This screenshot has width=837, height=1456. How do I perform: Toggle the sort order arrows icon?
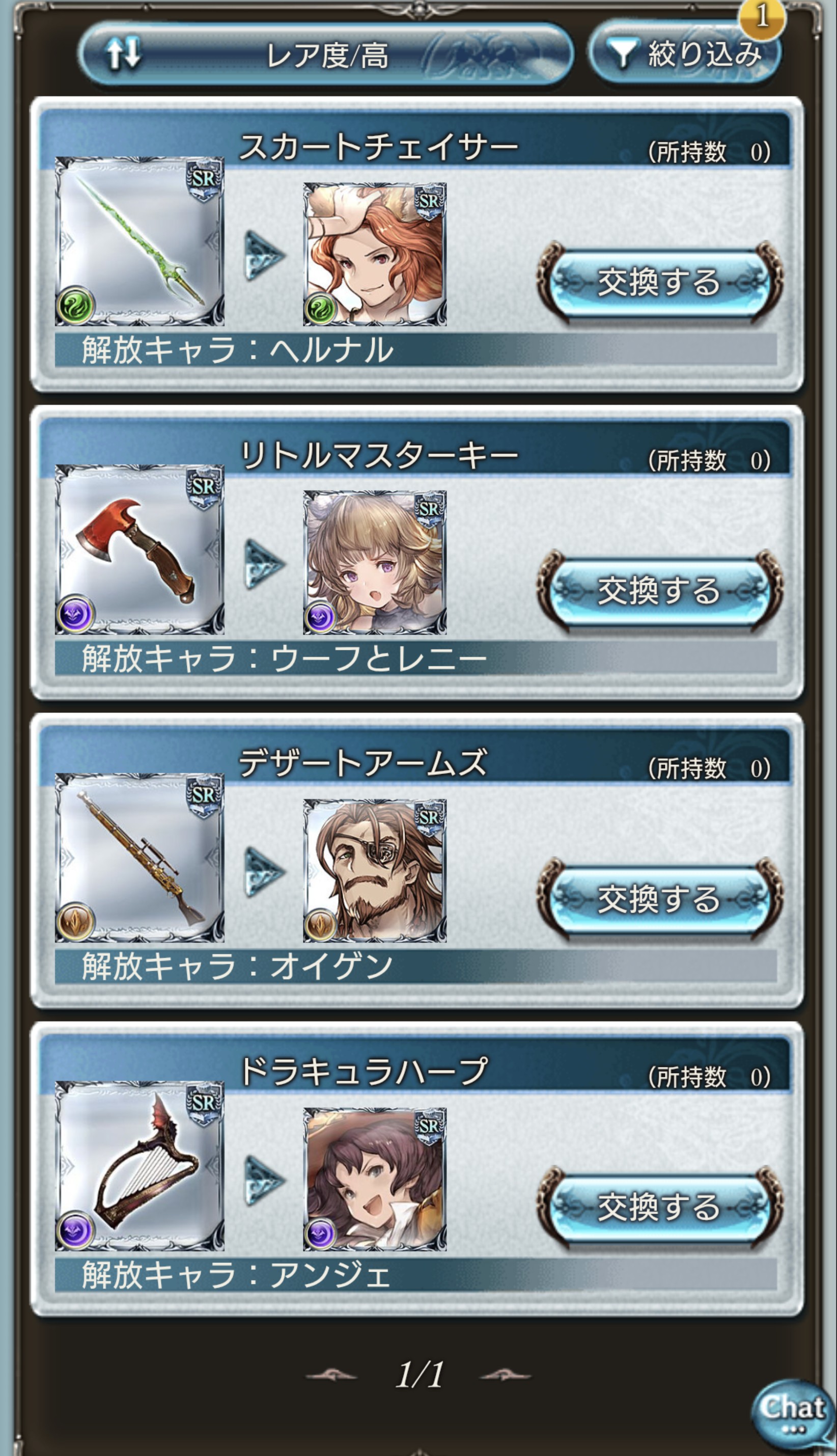(124, 54)
